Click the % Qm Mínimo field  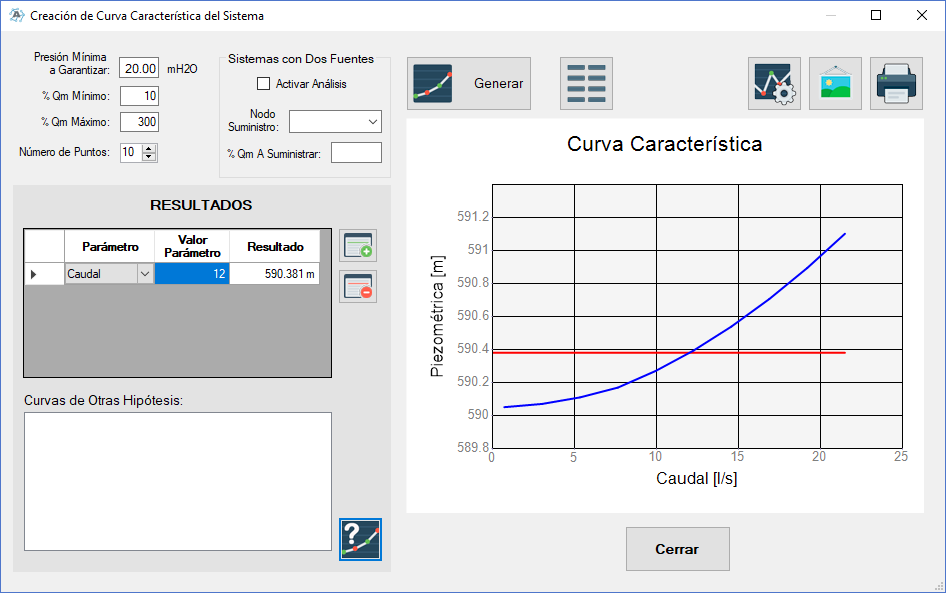click(x=139, y=96)
